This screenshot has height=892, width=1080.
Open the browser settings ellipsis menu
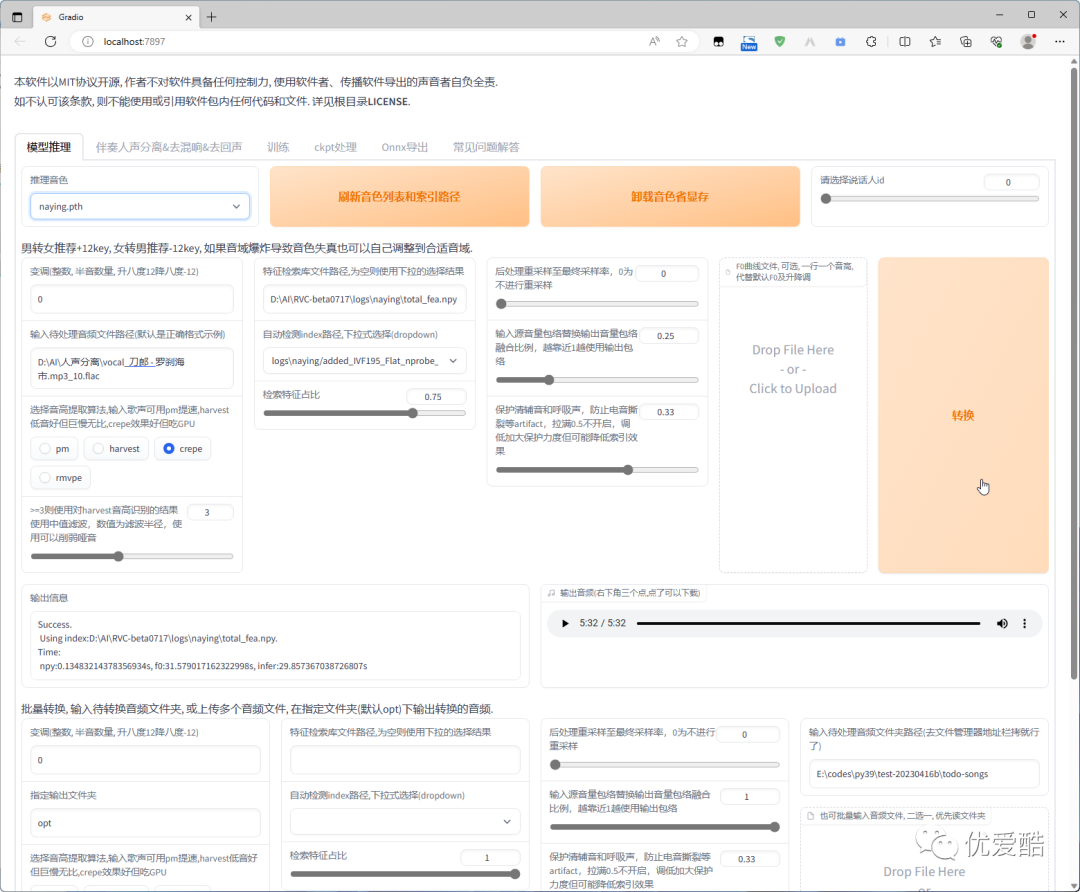[1059, 41]
